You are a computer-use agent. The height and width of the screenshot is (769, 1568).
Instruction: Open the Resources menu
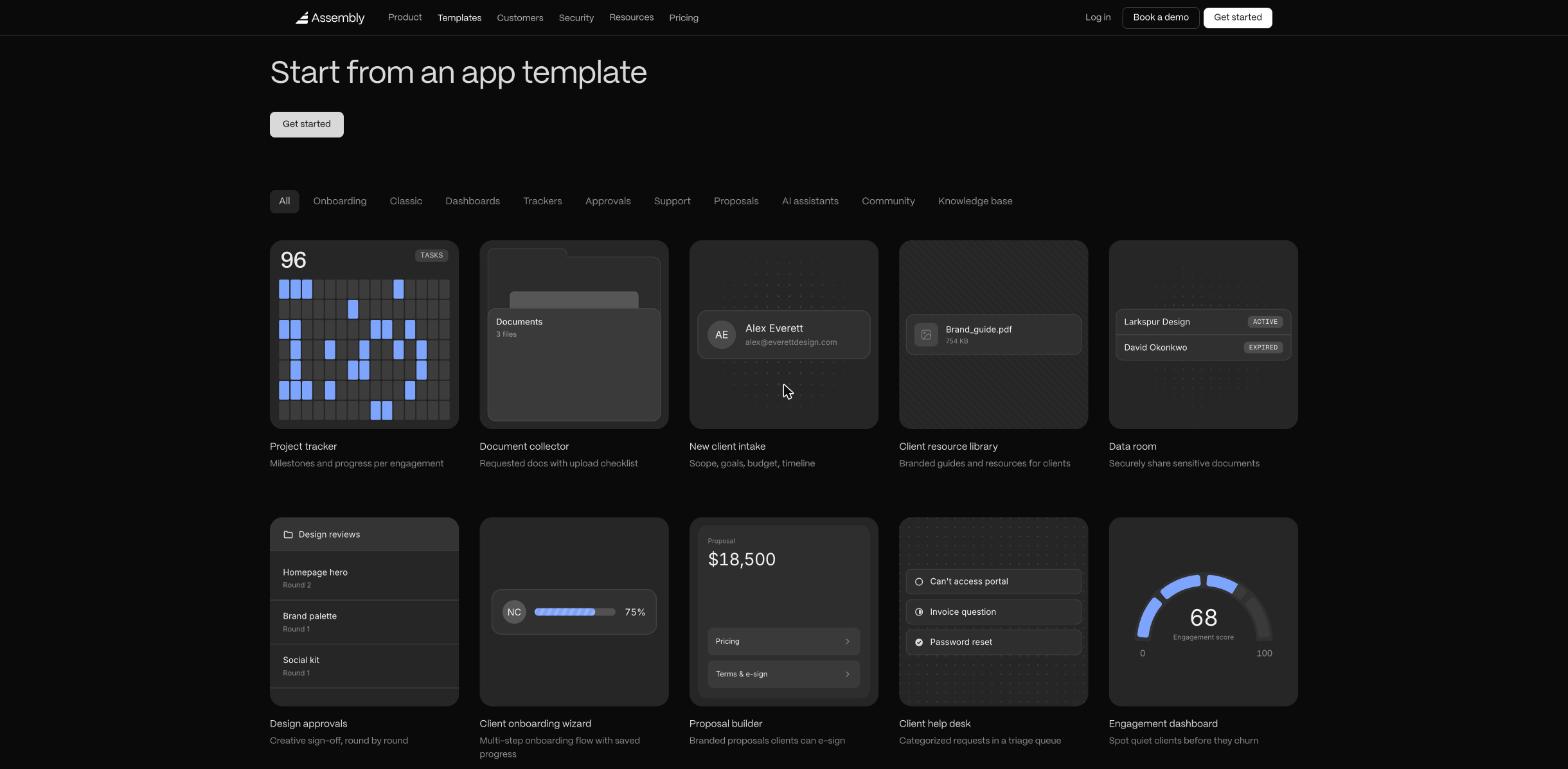pyautogui.click(x=631, y=18)
